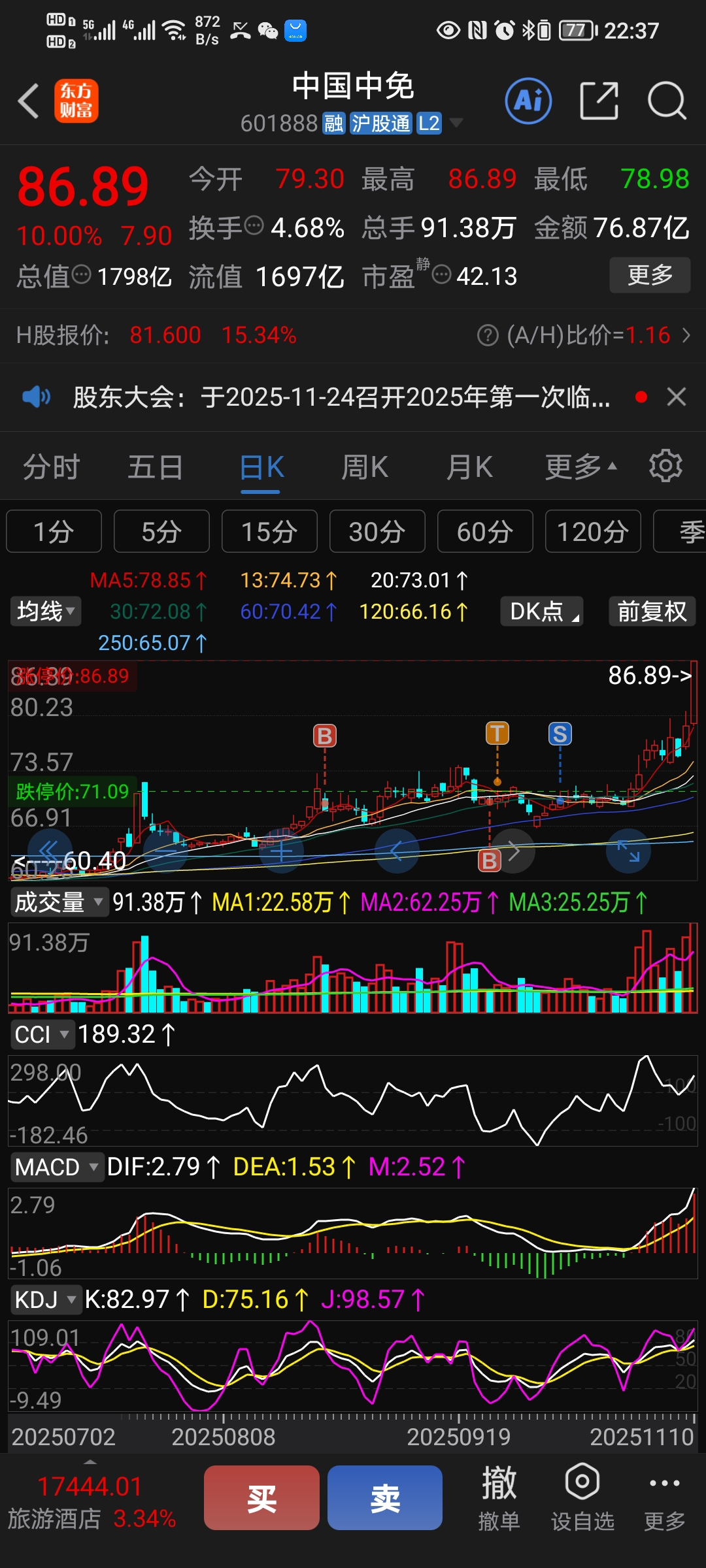Tap the chart fullscreen expand control
Viewport: 706px width, 1568px height.
[x=629, y=851]
